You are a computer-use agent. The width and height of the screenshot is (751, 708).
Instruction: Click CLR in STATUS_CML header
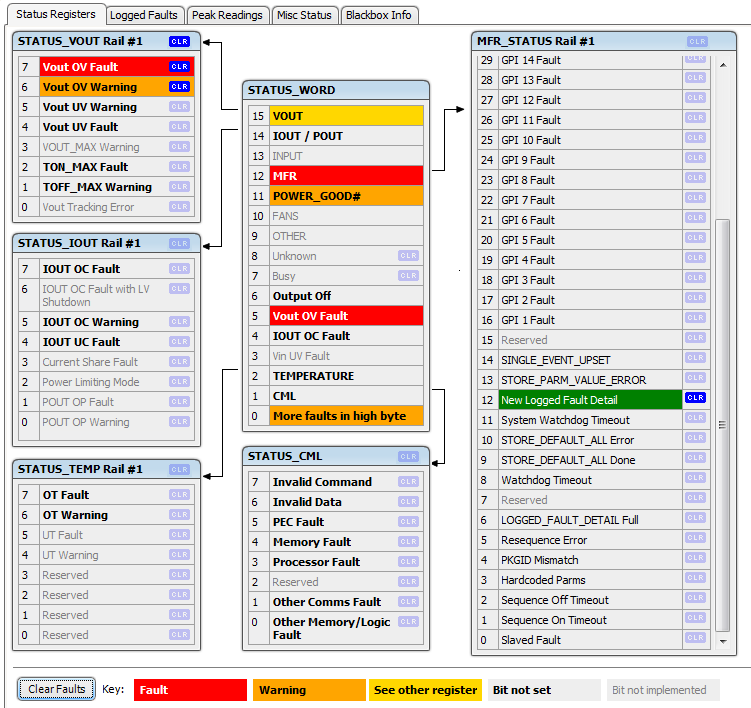[x=409, y=457]
